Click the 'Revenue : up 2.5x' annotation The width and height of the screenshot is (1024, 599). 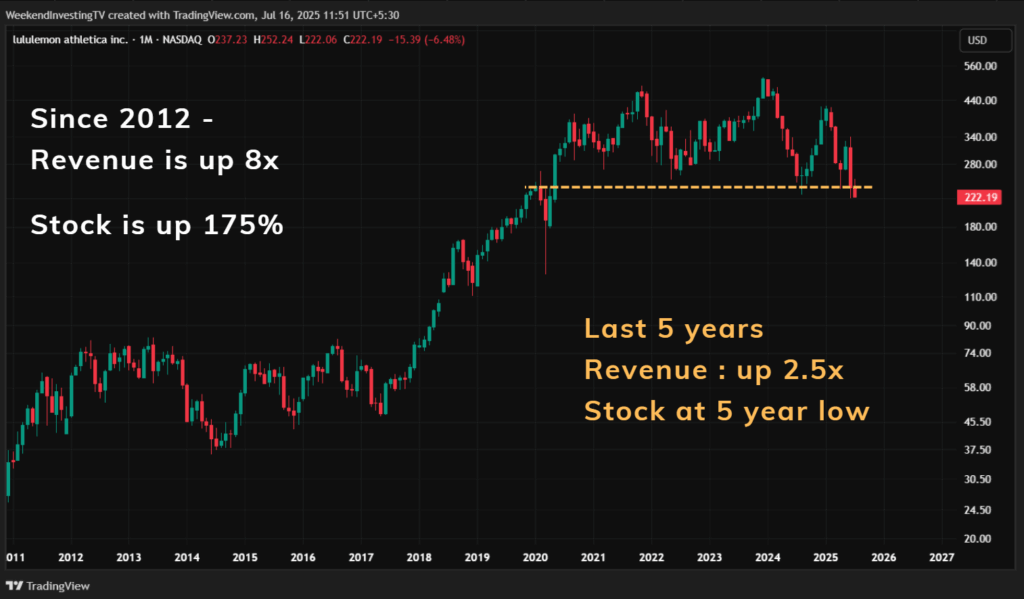point(714,370)
